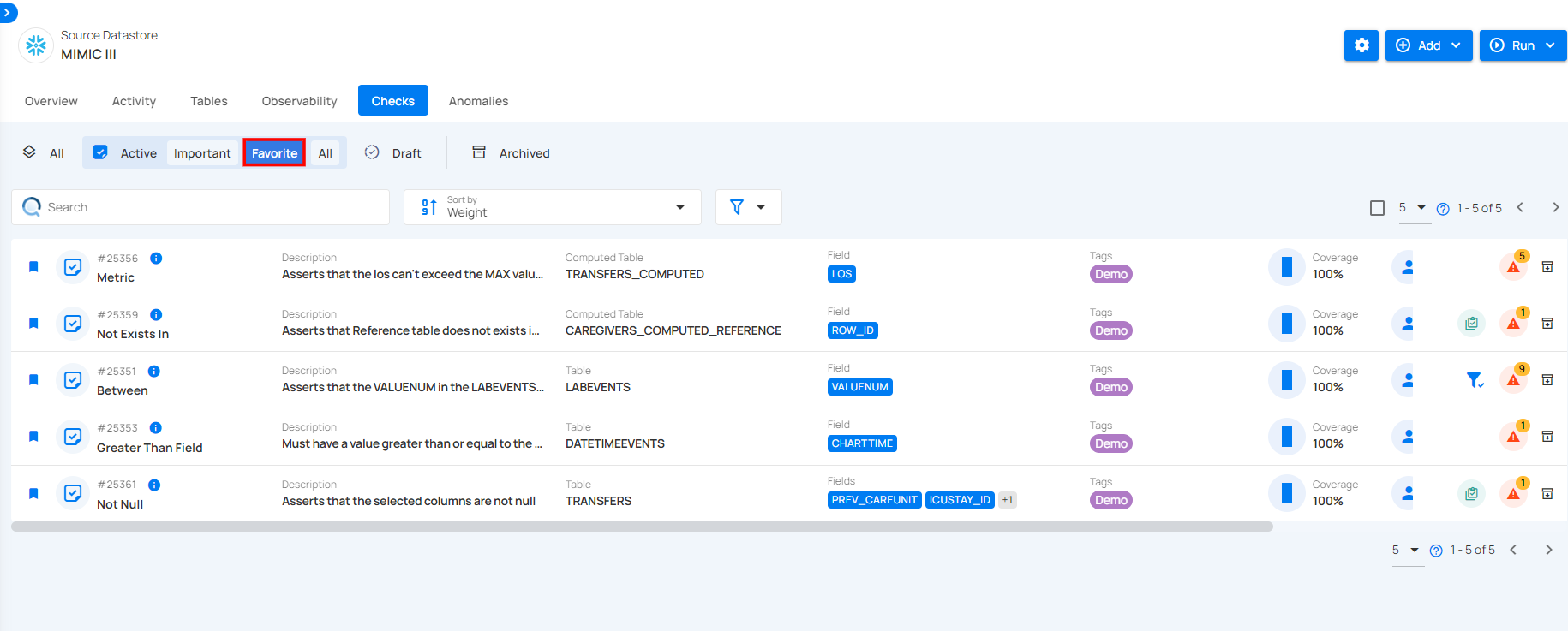Show Draft checks
The image size is (1568, 631).
pos(393,153)
